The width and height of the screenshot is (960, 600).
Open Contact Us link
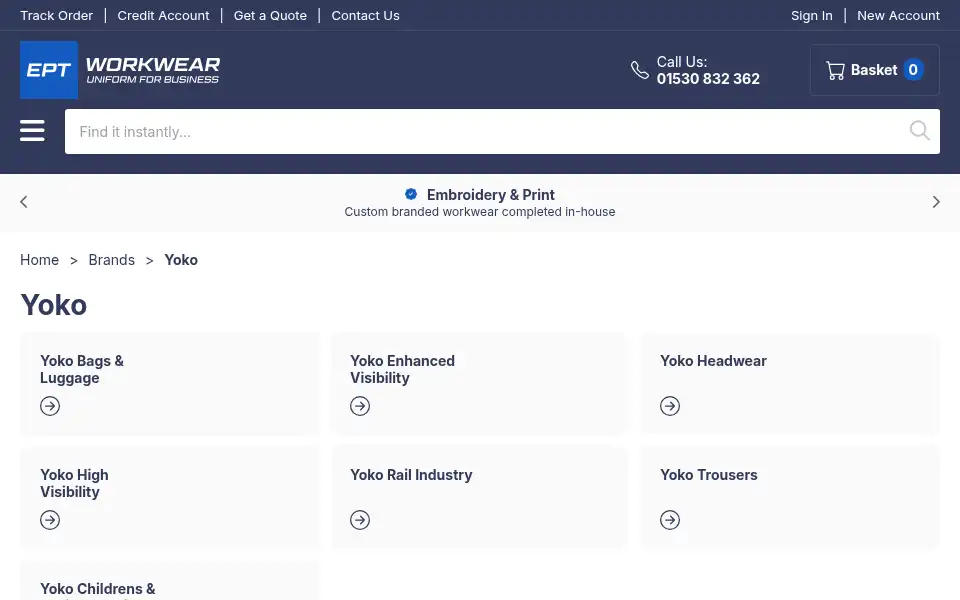366,15
